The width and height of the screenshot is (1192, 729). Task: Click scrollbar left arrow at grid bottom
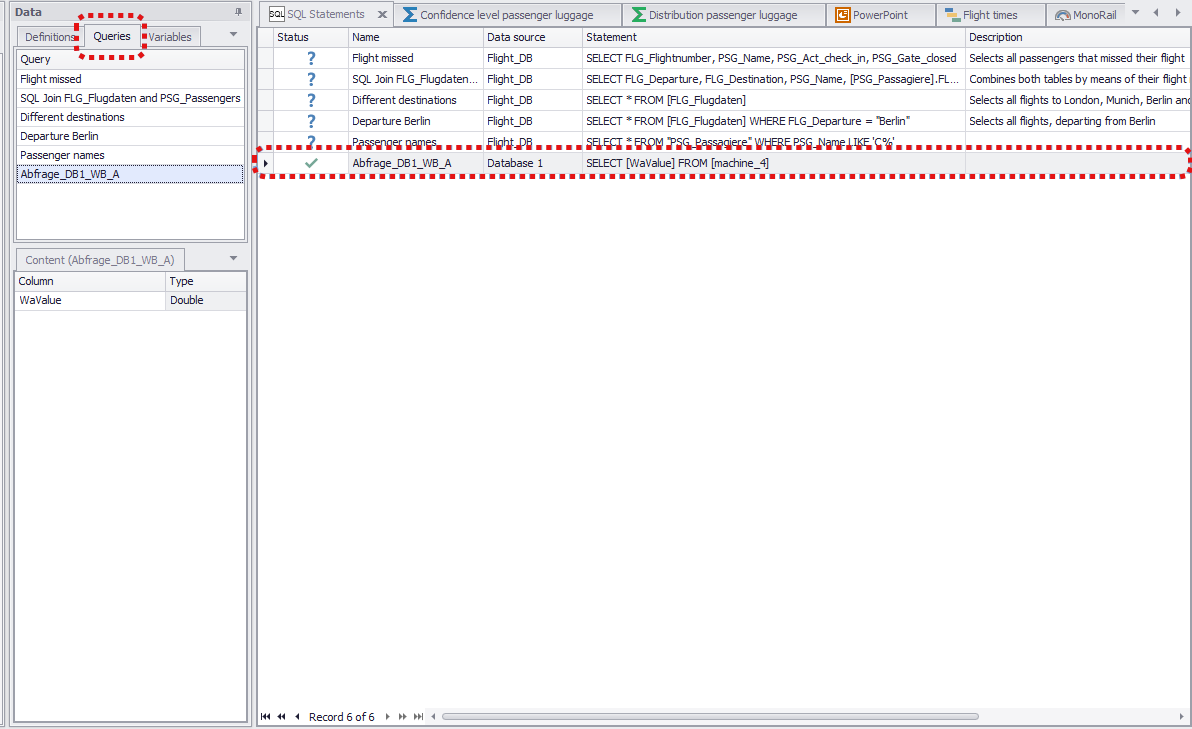[433, 716]
